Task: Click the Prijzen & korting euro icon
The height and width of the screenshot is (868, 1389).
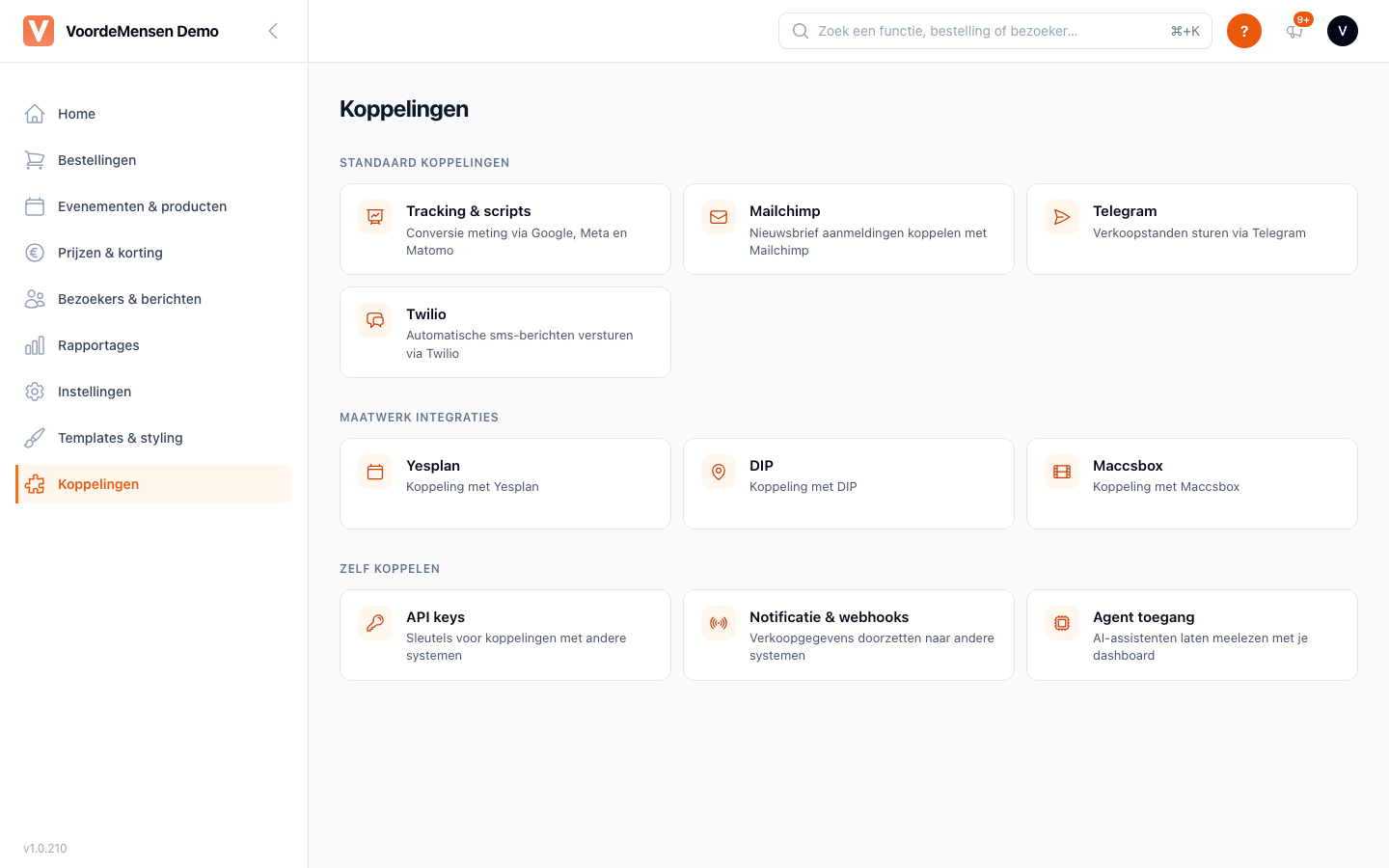Action: coord(35,253)
